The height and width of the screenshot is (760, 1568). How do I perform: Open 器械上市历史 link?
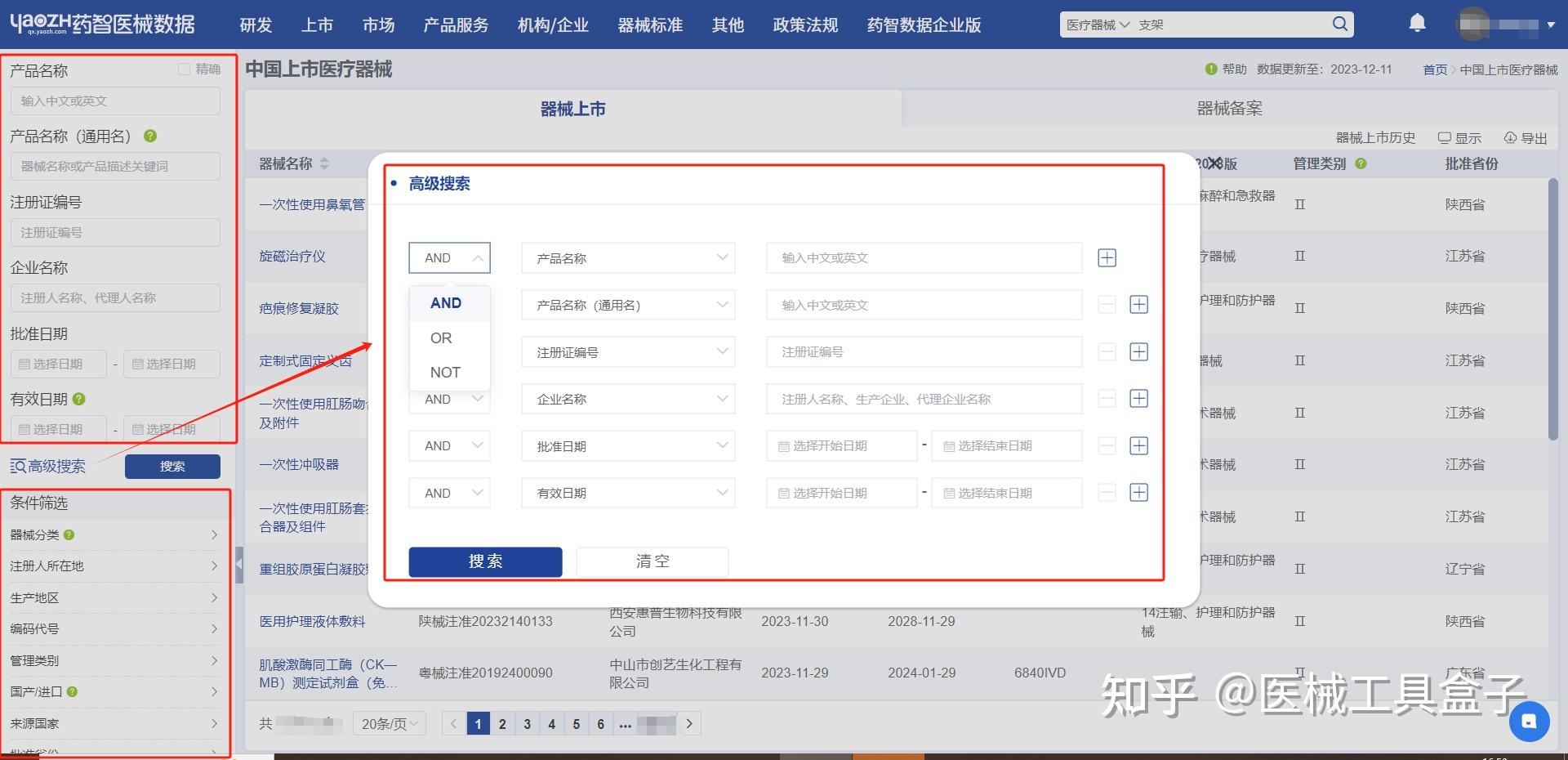1375,138
